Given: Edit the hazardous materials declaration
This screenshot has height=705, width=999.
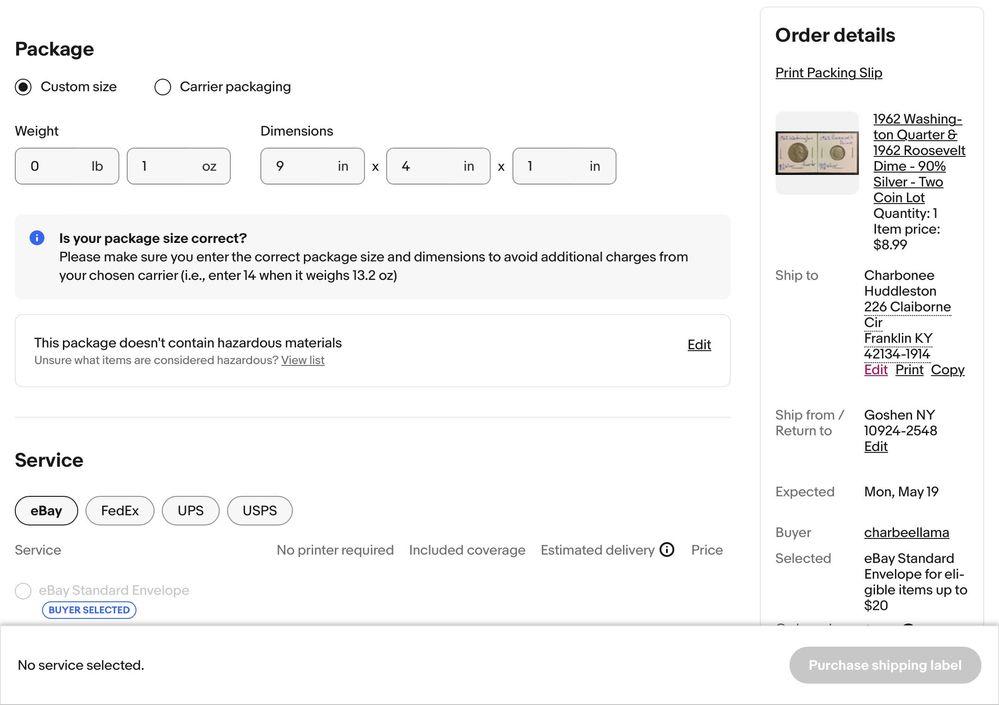Looking at the screenshot, I should [x=699, y=345].
